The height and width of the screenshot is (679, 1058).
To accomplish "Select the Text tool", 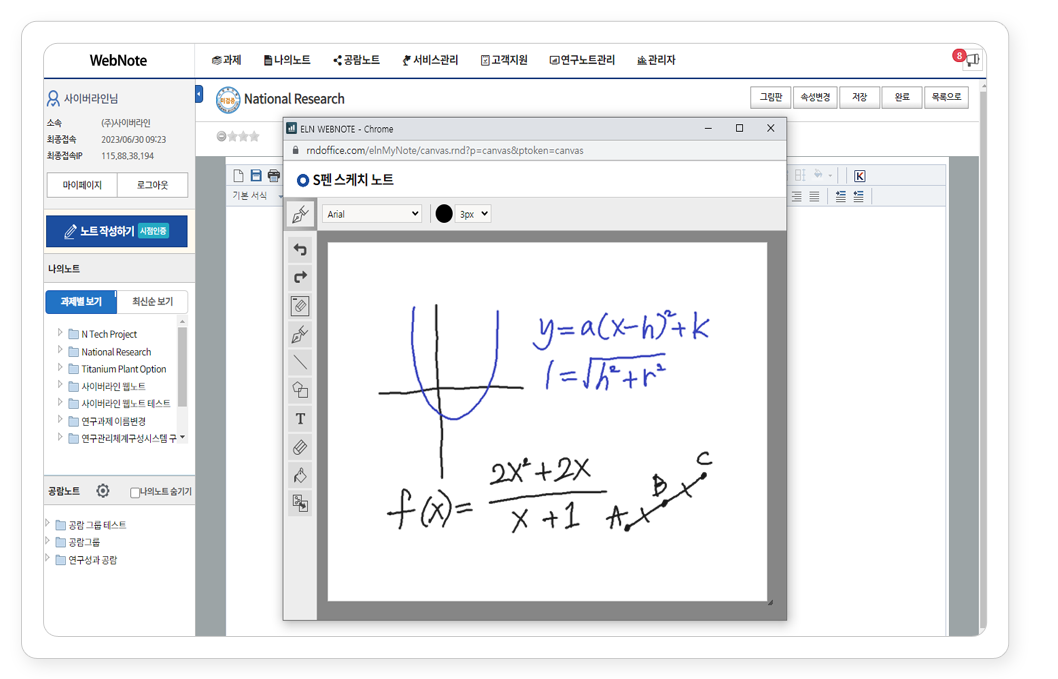I will tap(300, 418).
